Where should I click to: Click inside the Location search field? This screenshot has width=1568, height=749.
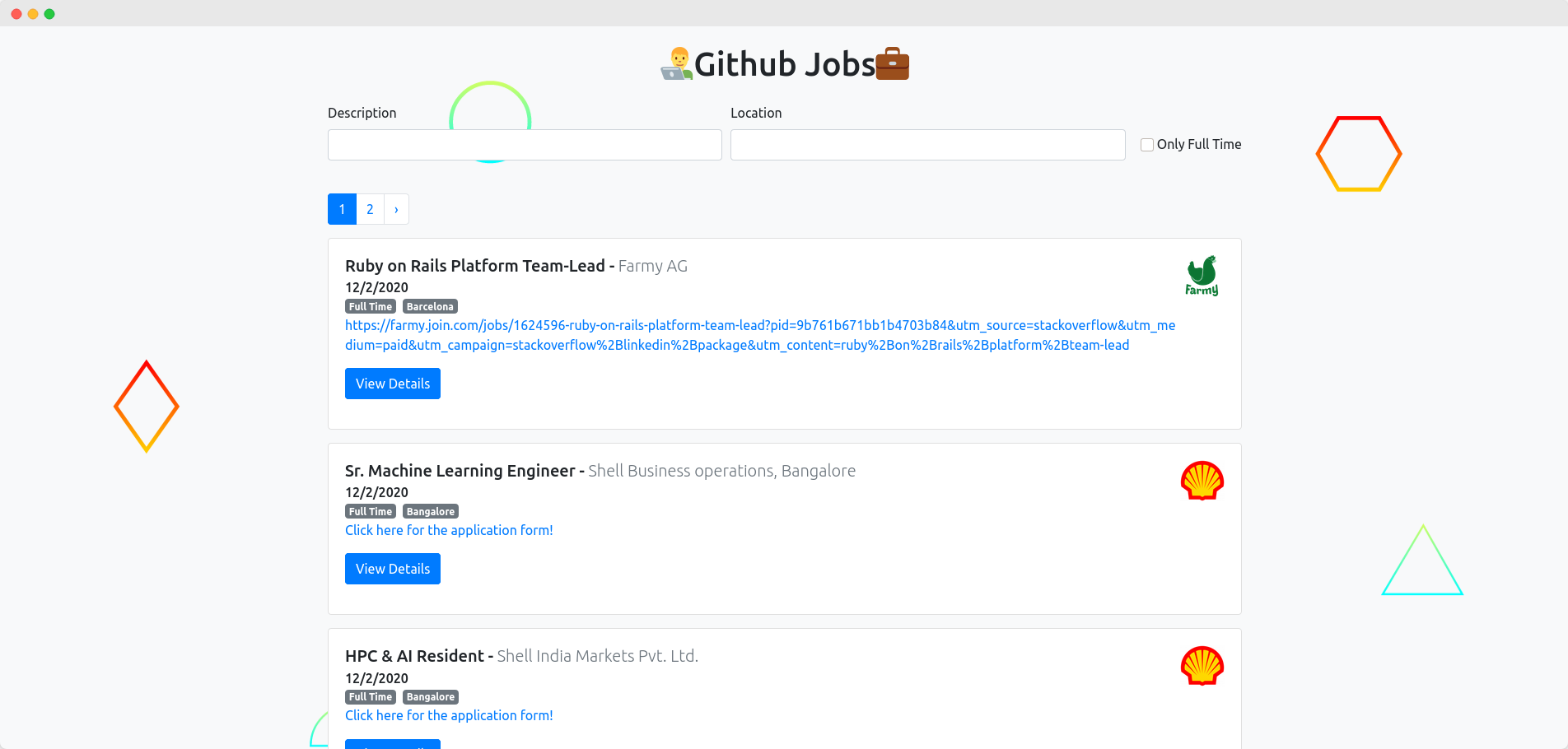coord(927,144)
